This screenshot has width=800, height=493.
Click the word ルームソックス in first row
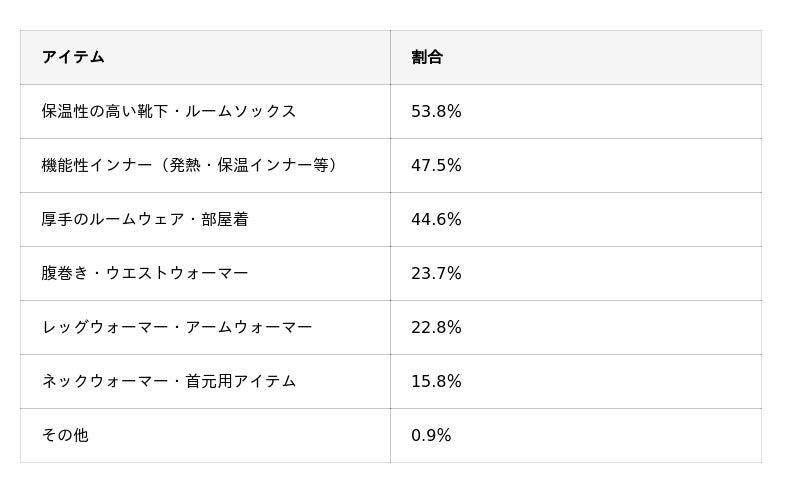(x=240, y=111)
